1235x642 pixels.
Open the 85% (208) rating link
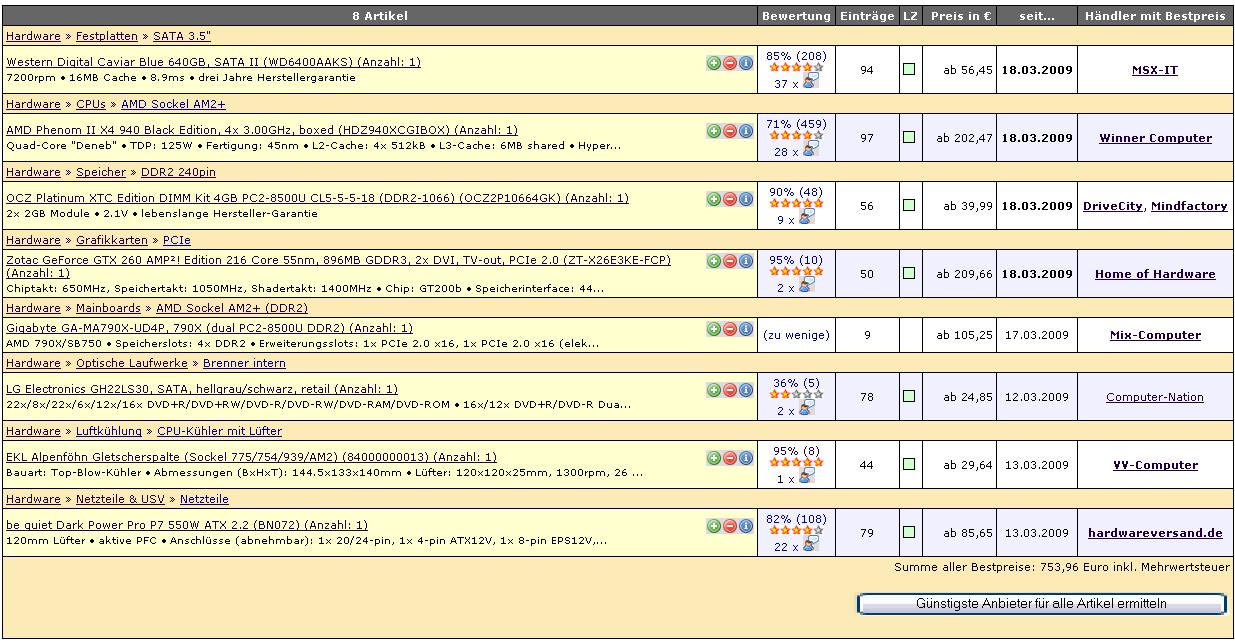(x=796, y=56)
